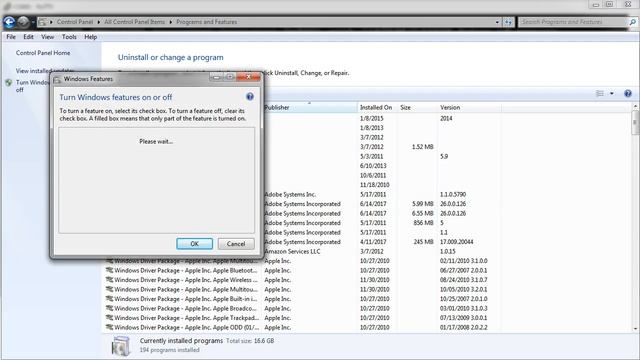Open the Edit menu

(28, 37)
